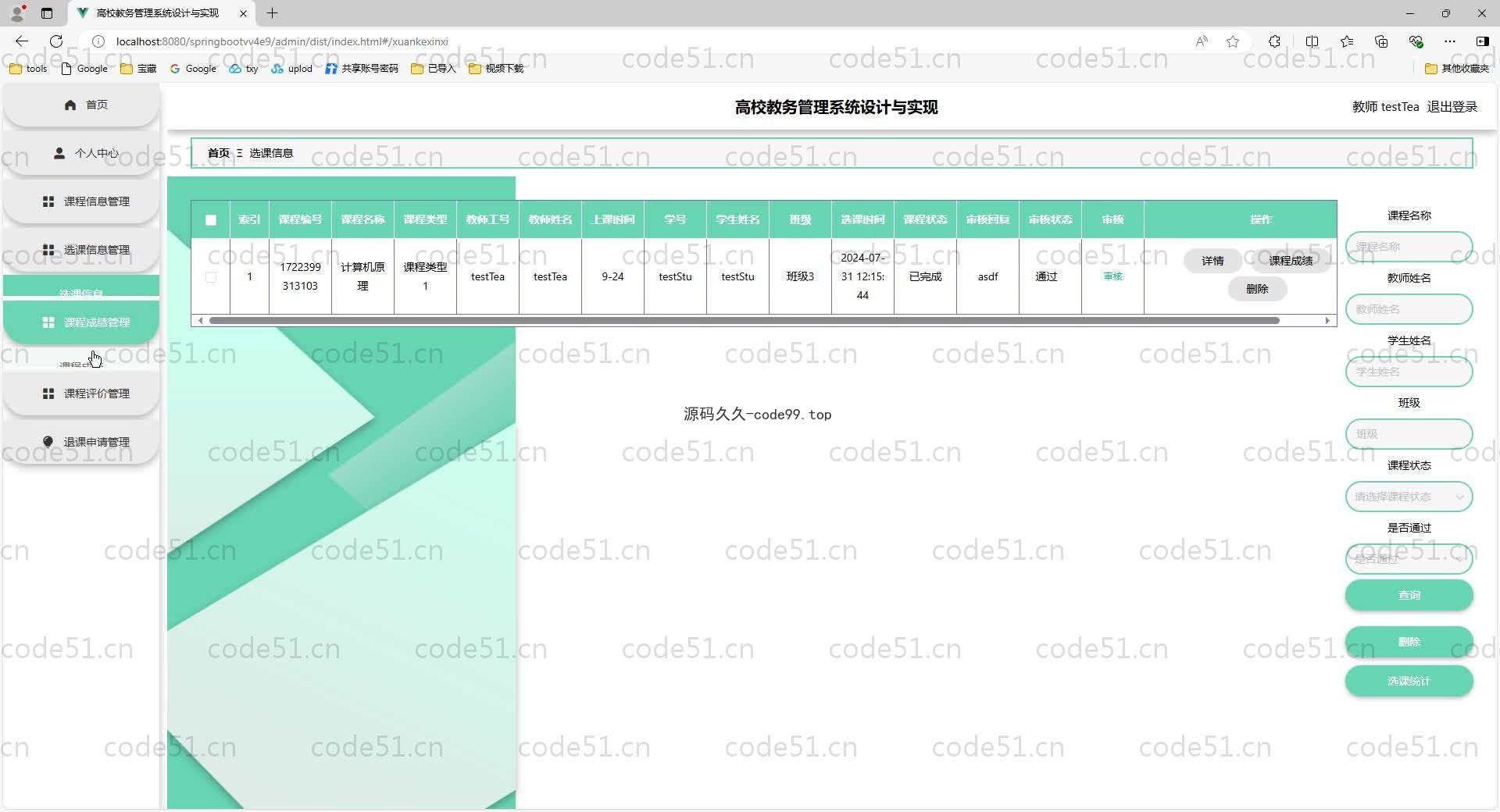Toggle the browser sidebar icon

tap(1483, 41)
